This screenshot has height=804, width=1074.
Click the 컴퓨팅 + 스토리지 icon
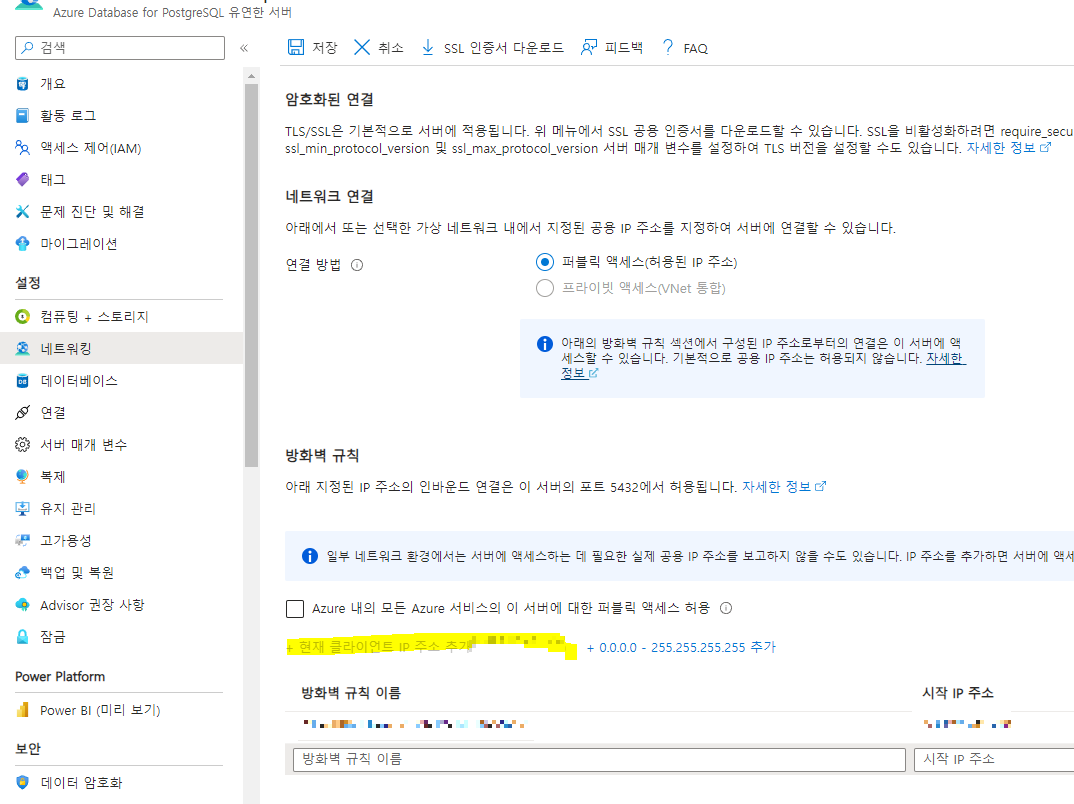[x=23, y=316]
